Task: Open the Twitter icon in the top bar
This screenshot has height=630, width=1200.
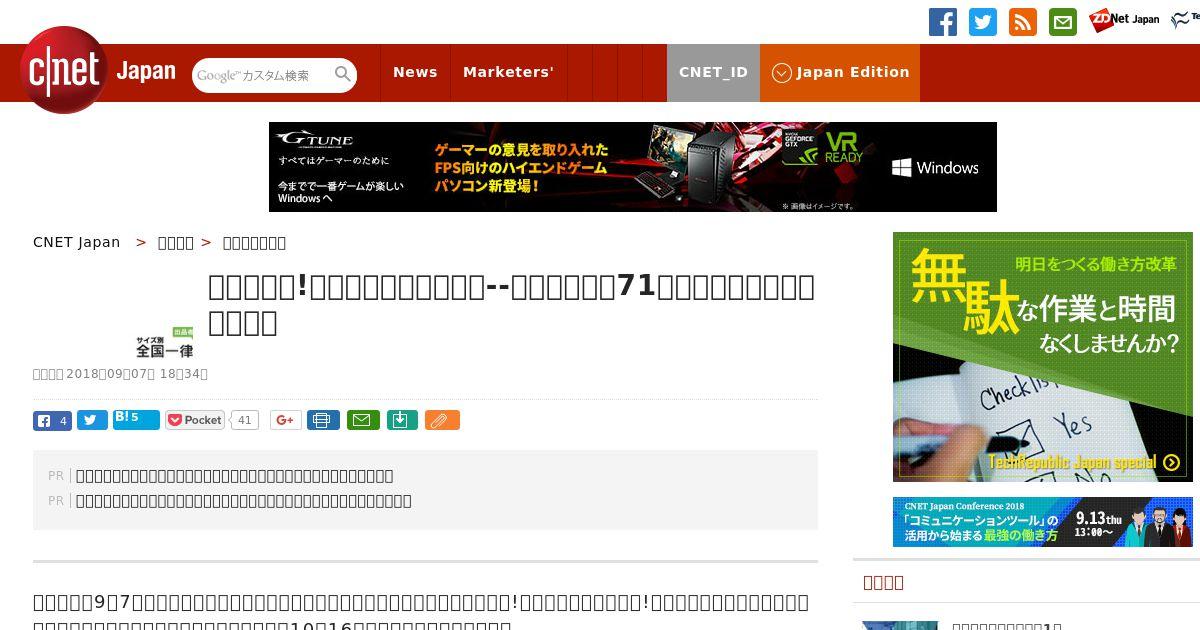Action: tap(983, 22)
